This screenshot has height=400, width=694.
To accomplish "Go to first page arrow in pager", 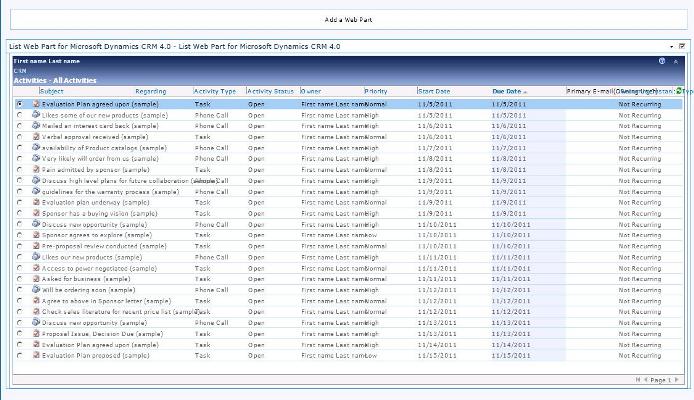I will coord(637,380).
